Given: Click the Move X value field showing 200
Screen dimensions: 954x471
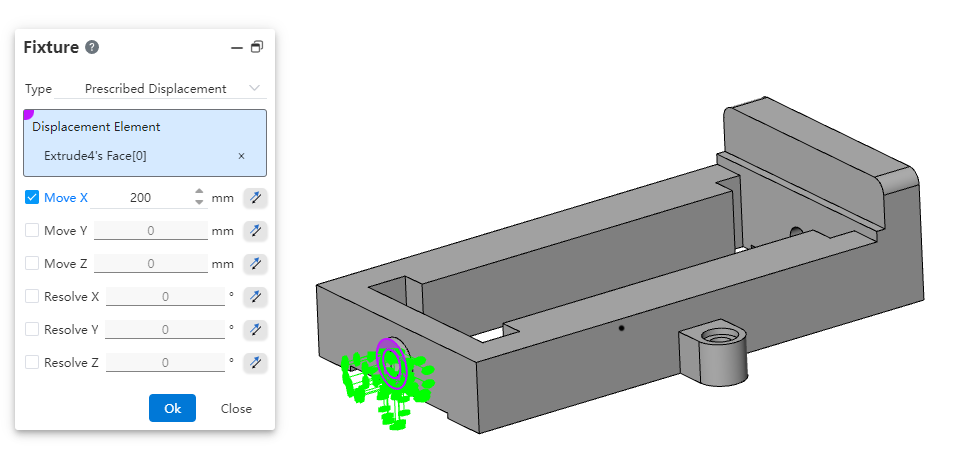Looking at the screenshot, I should [141, 198].
